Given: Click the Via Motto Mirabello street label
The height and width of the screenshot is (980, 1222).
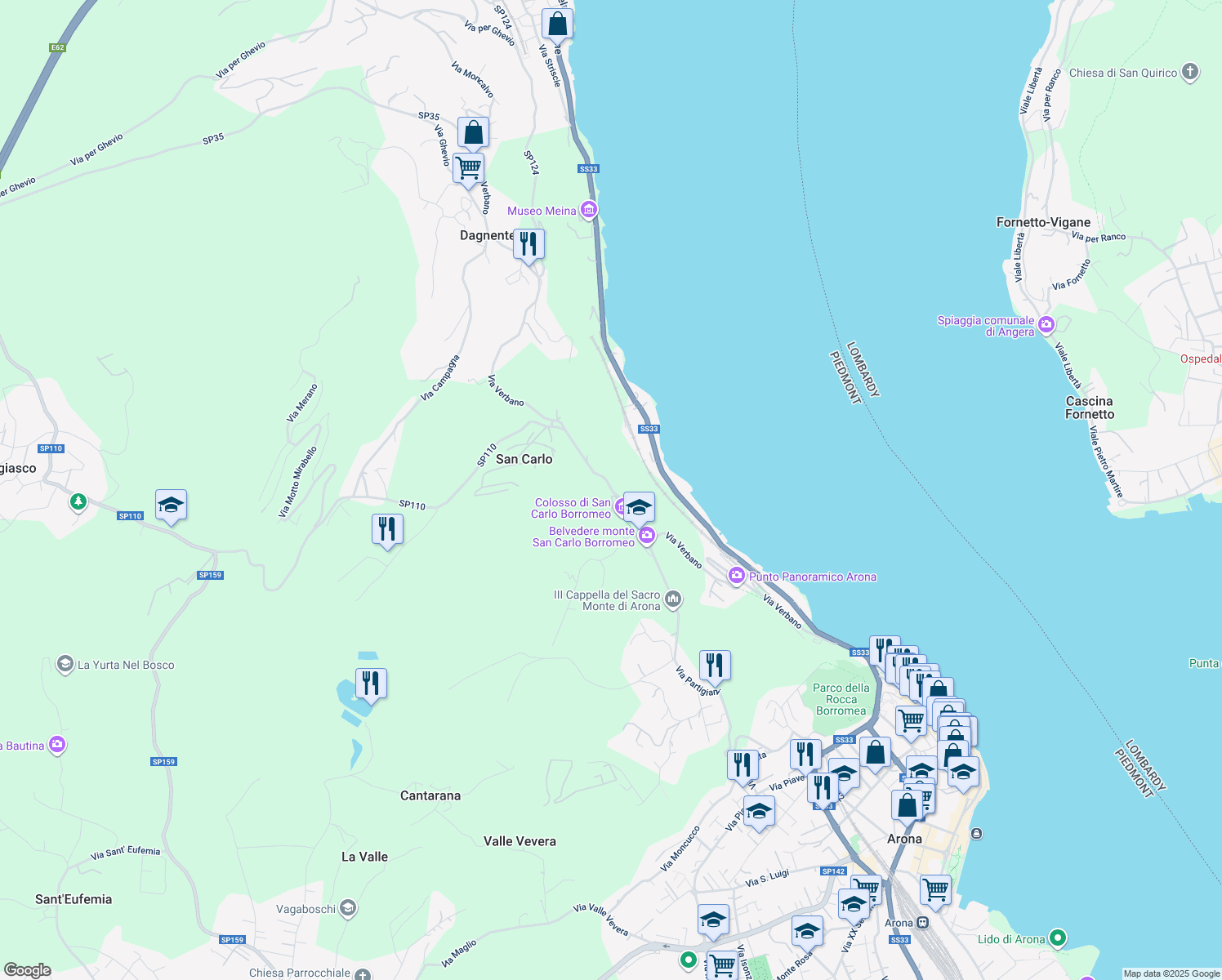Looking at the screenshot, I should [x=297, y=482].
